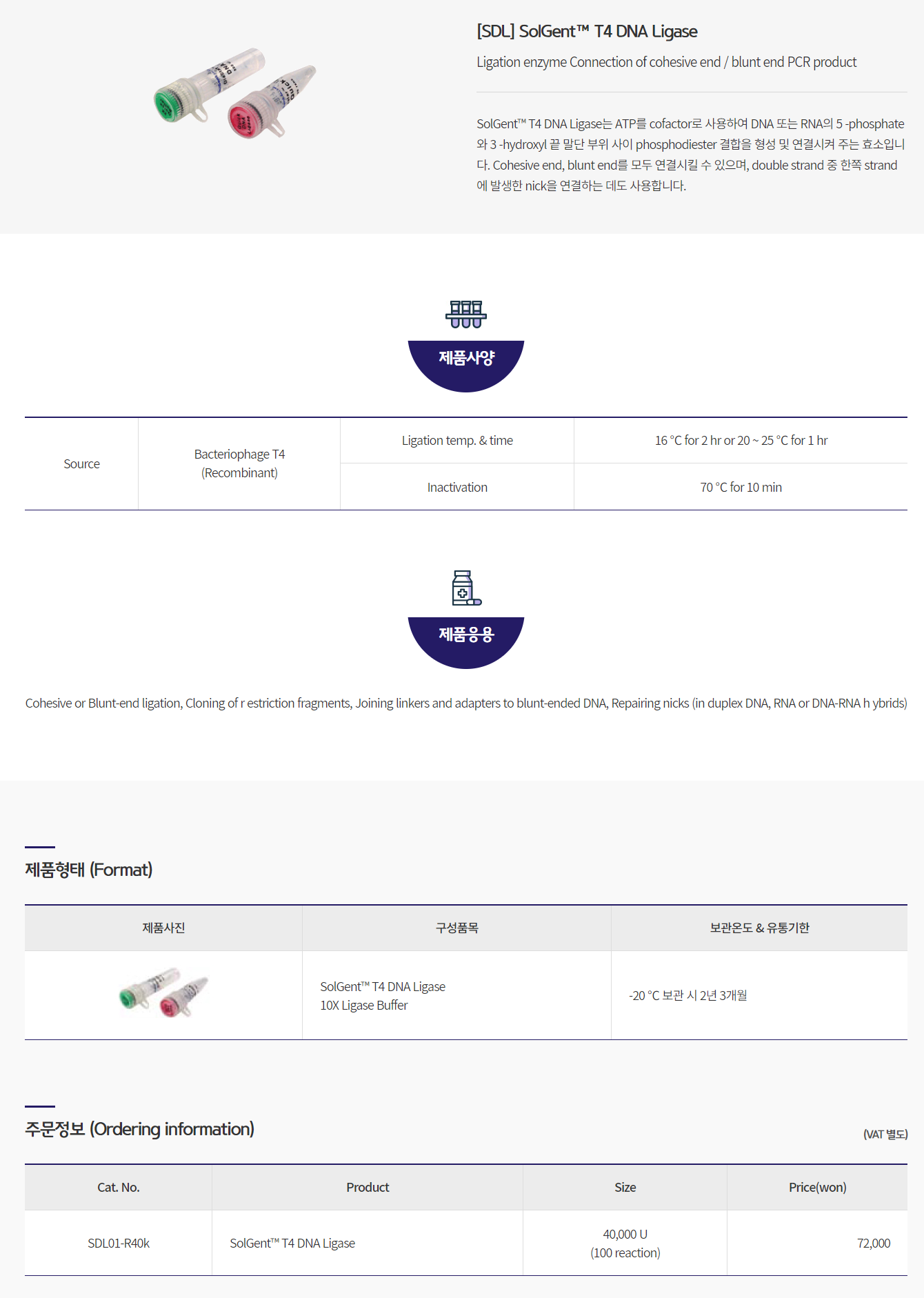Image resolution: width=924 pixels, height=1298 pixels.
Task: Click the SolGent T4 DNA Ligase ordering product name
Action: (292, 1243)
